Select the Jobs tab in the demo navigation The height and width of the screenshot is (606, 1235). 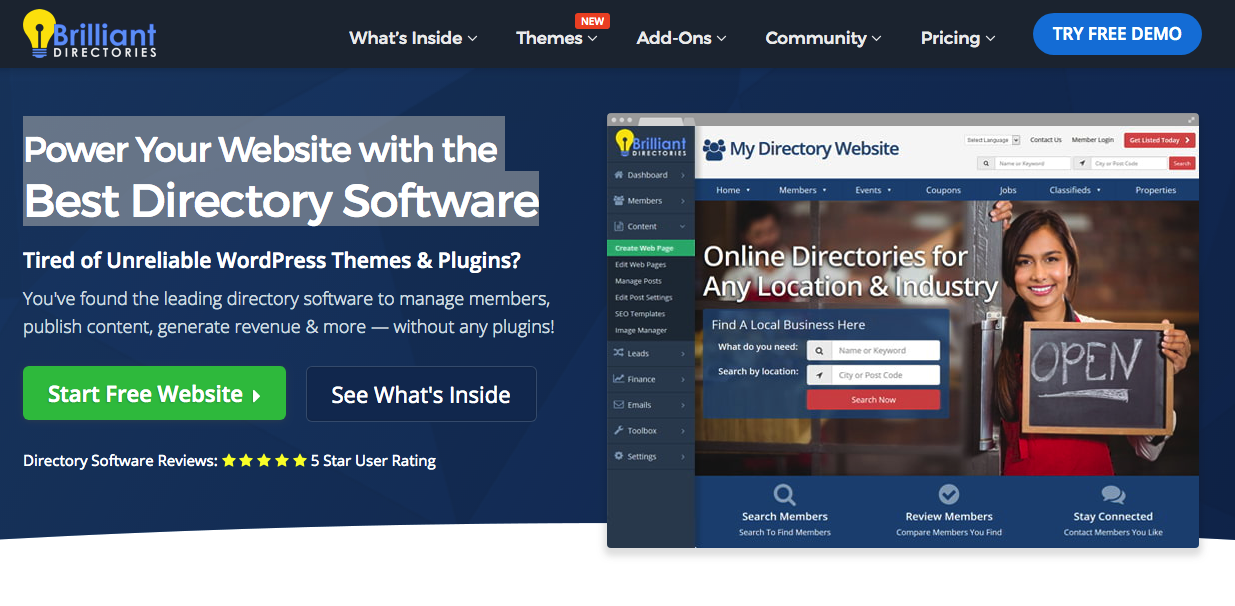tap(1007, 189)
